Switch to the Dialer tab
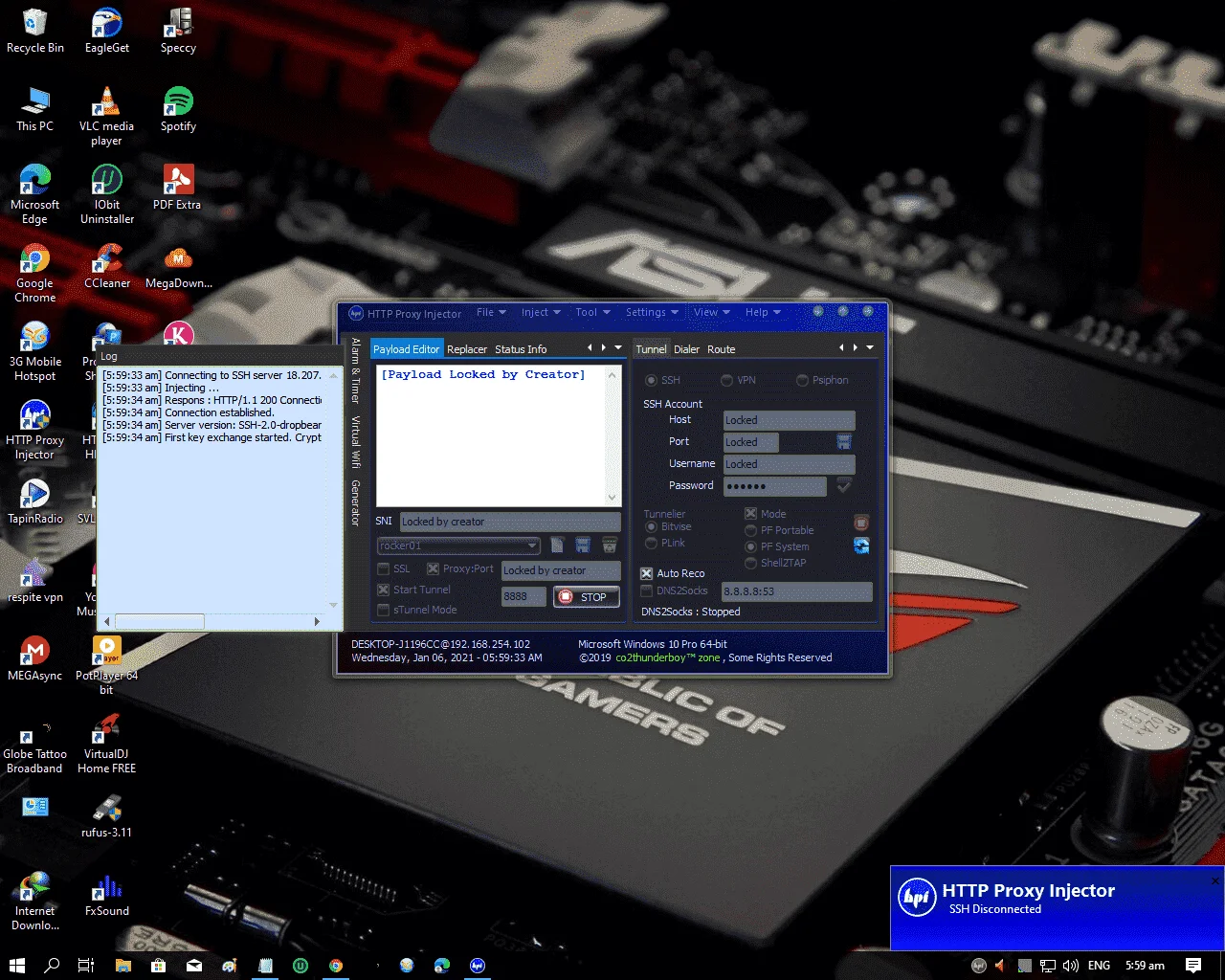Viewport: 1225px width, 980px height. click(x=686, y=349)
